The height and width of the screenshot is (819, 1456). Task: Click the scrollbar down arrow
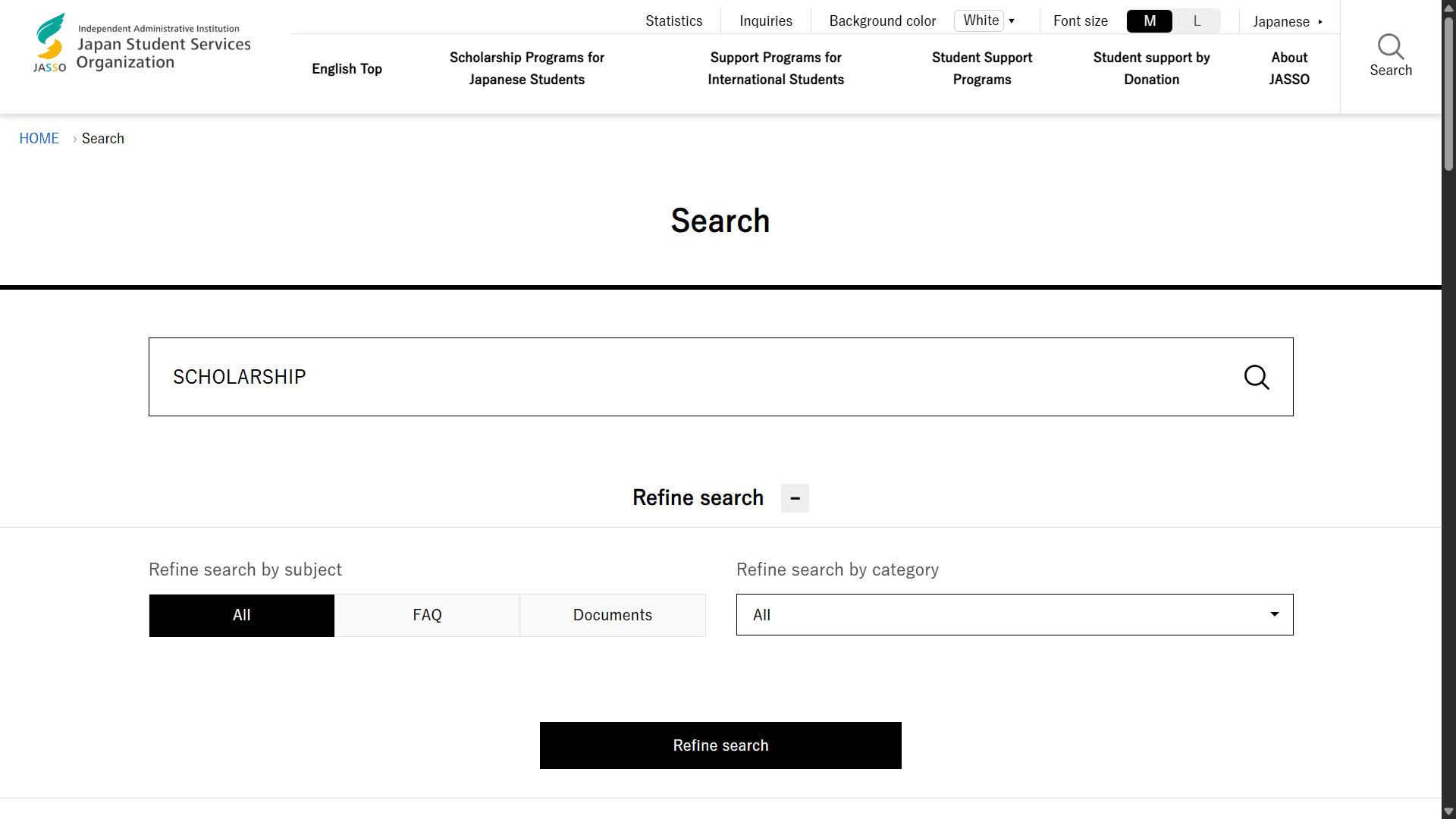click(1447, 811)
